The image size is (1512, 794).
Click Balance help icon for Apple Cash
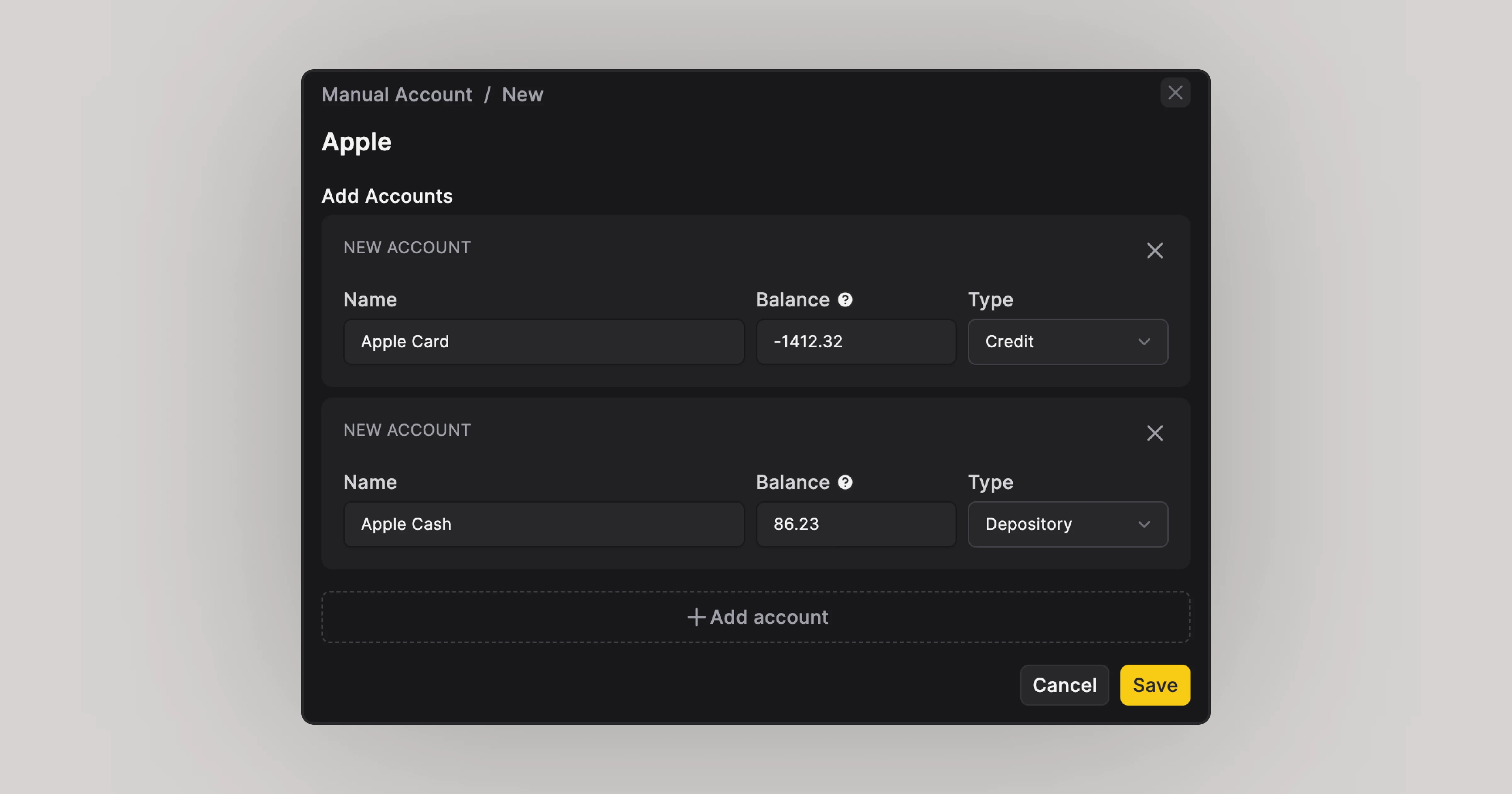click(845, 483)
